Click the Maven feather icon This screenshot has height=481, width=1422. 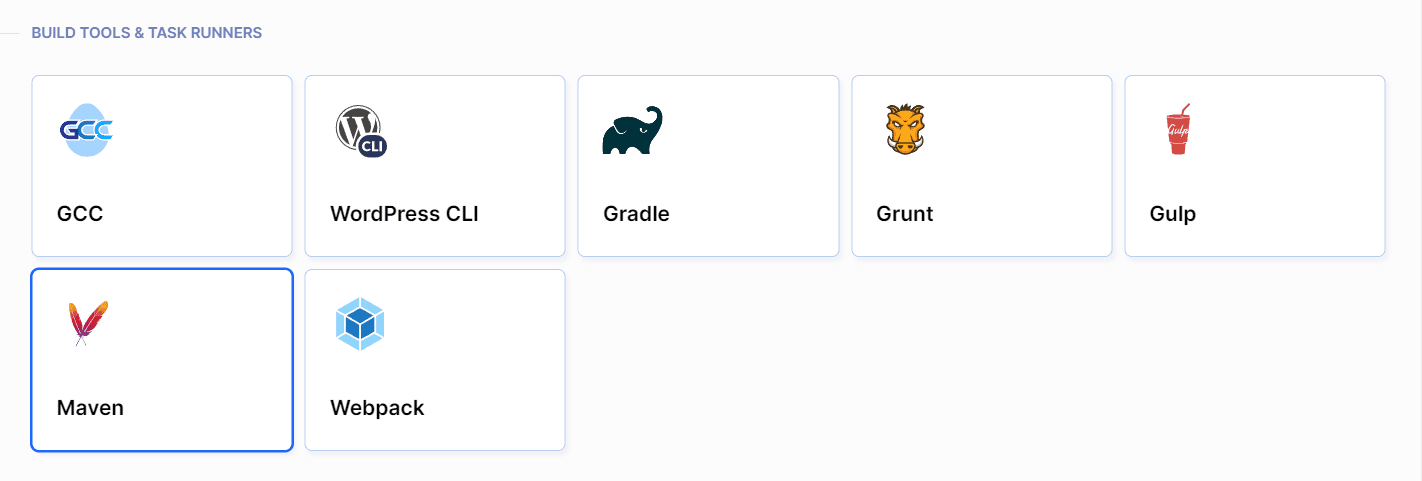pos(87,324)
